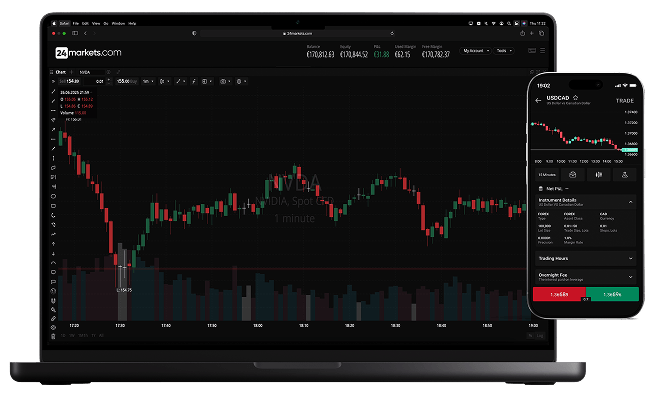The width and height of the screenshot is (659, 395).
Task: Open the snapshot camera dropdown
Action: [225, 81]
